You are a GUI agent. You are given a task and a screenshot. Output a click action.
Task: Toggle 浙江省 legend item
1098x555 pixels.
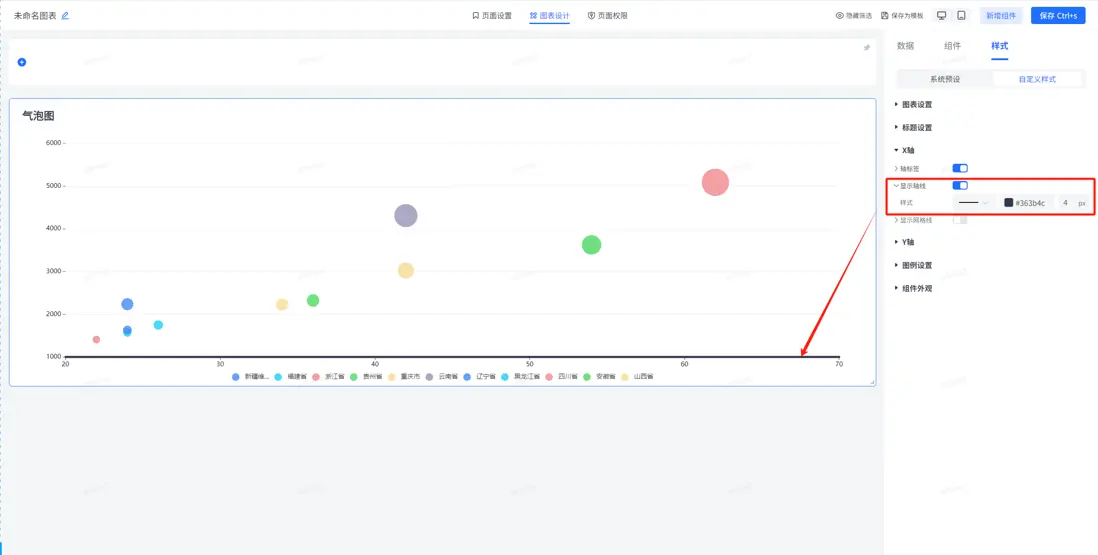point(328,377)
